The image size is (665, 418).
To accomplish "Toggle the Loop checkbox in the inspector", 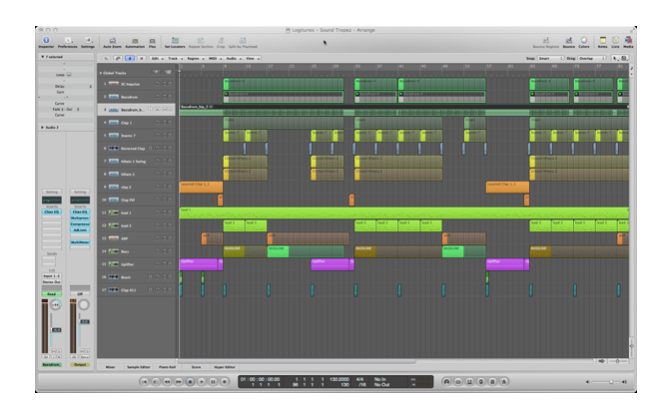I will point(69,75).
